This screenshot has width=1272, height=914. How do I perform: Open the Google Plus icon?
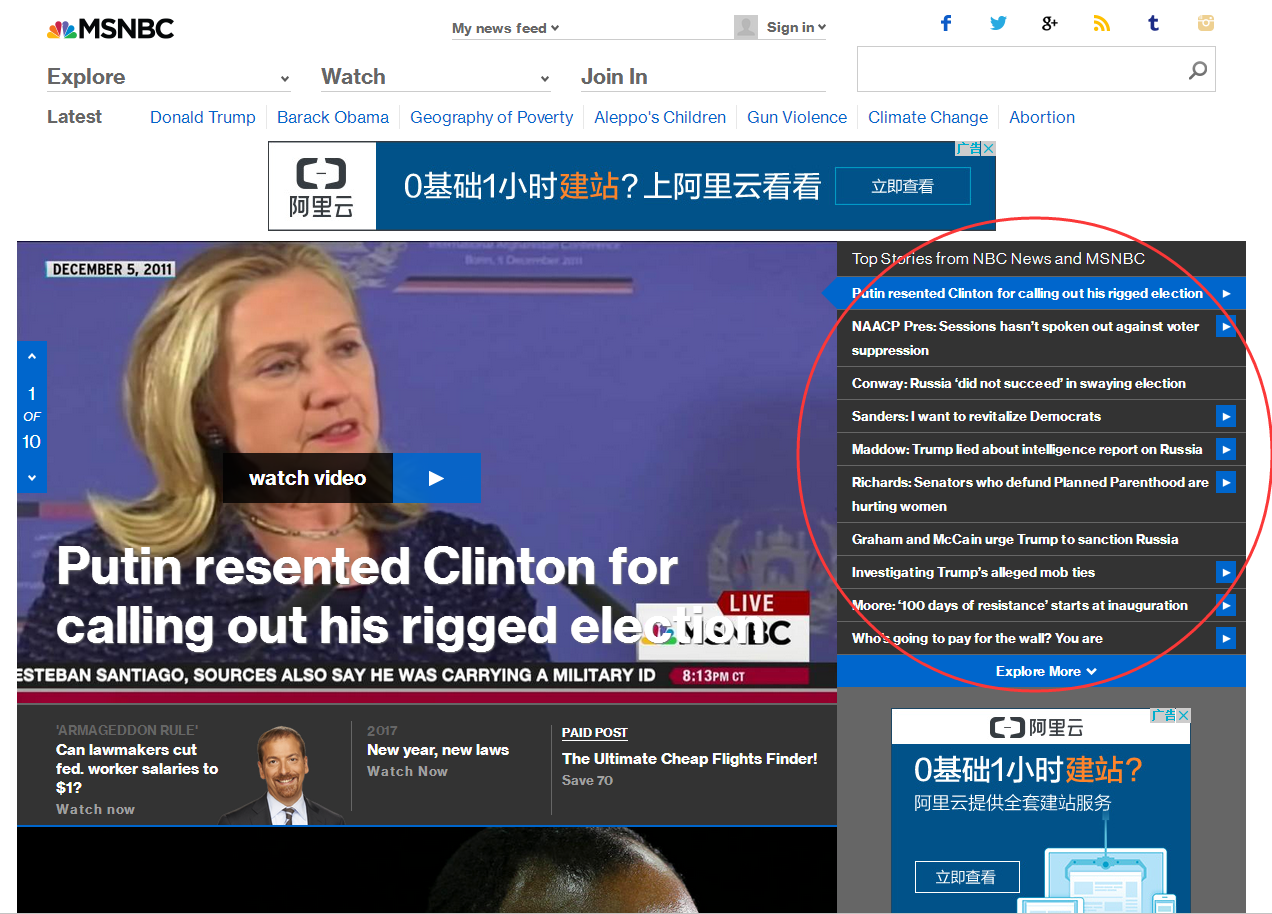click(x=1049, y=24)
